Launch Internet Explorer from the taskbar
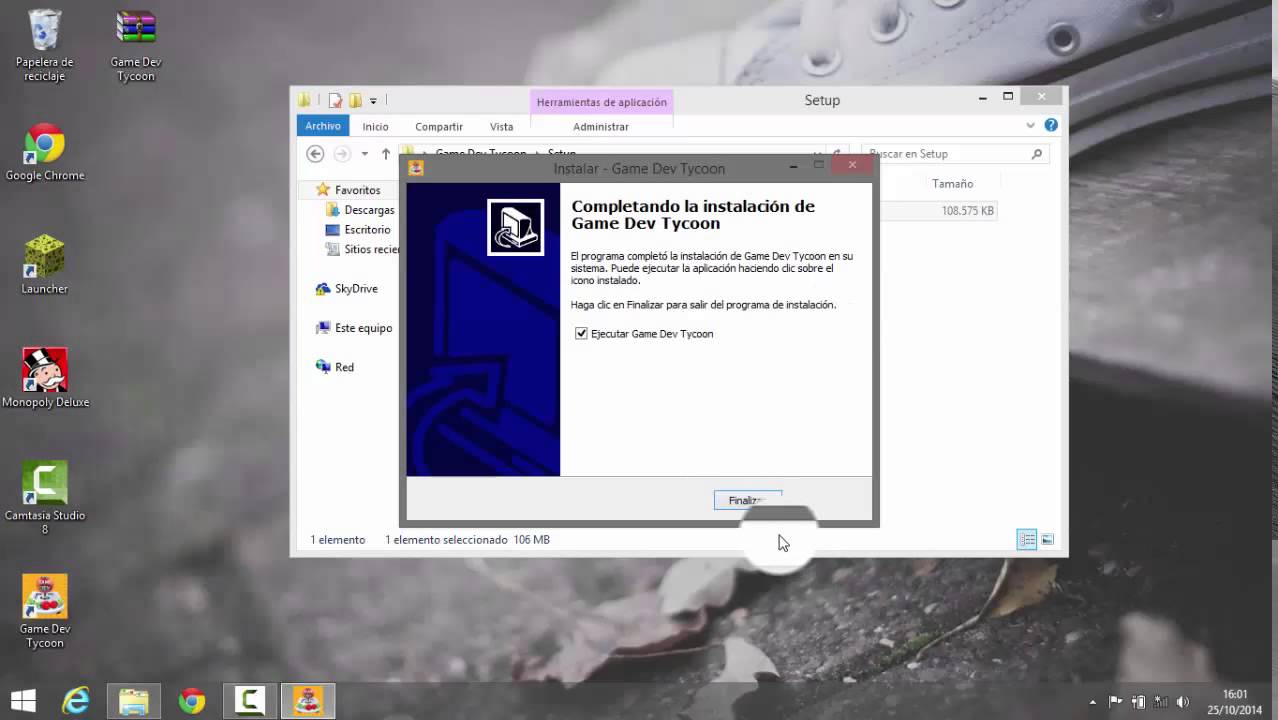 pyautogui.click(x=76, y=701)
